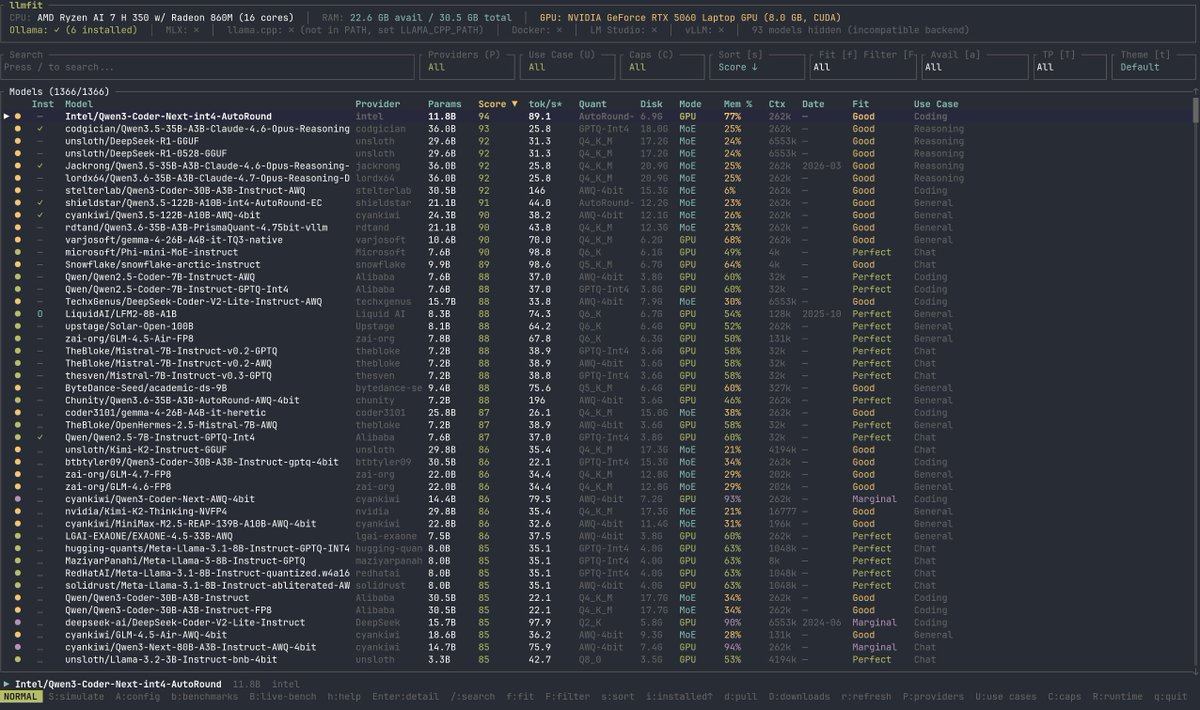
Task: Click status dot of varjosoft/gemma-4-26B-A4B-it-TQ3-native
Action: click(17, 240)
